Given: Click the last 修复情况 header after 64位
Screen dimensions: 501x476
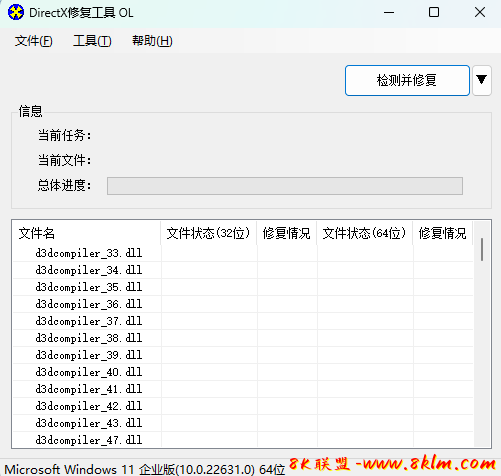Looking at the screenshot, I should (443, 233).
